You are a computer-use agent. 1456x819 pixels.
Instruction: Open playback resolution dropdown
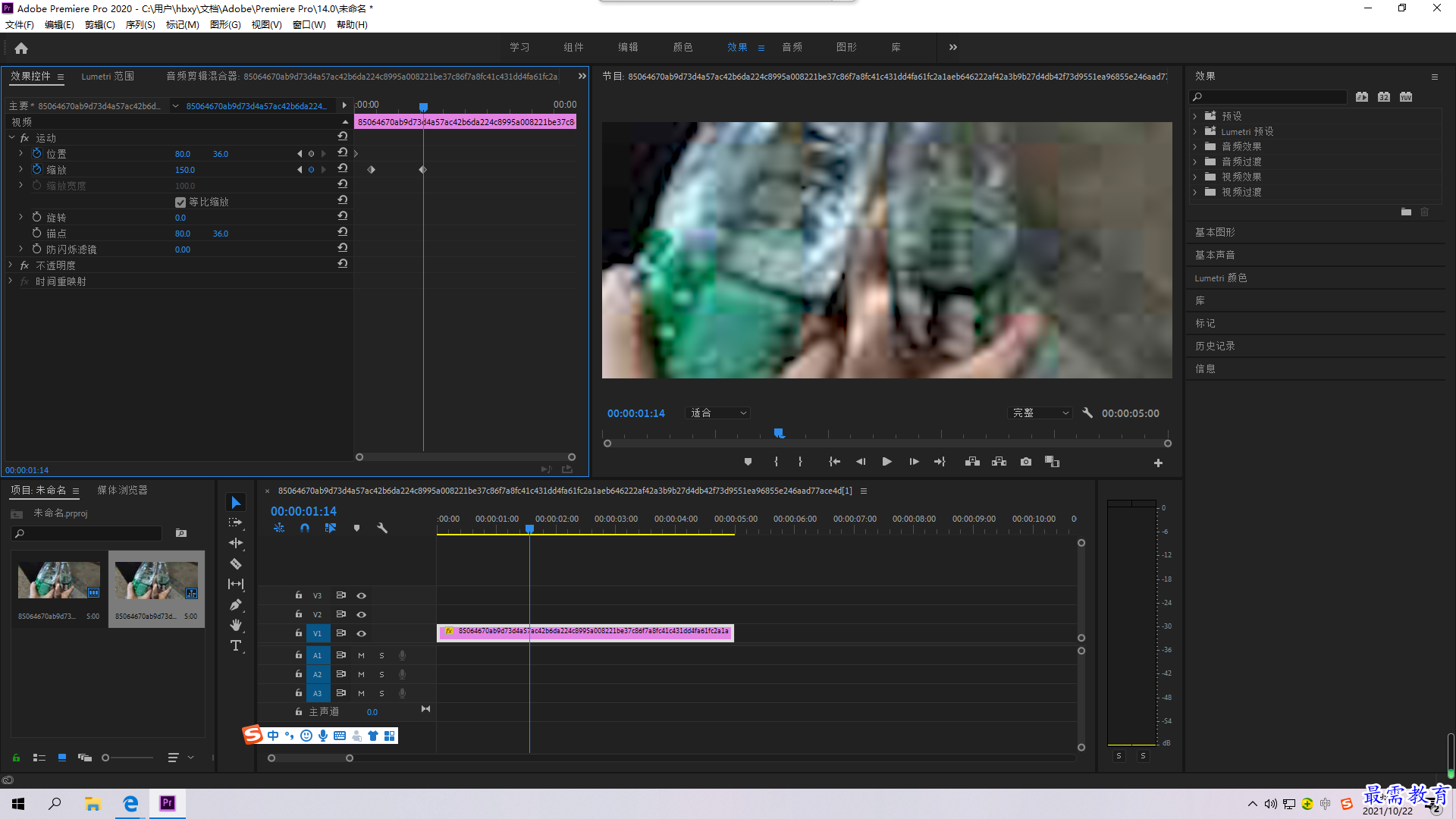[1040, 413]
